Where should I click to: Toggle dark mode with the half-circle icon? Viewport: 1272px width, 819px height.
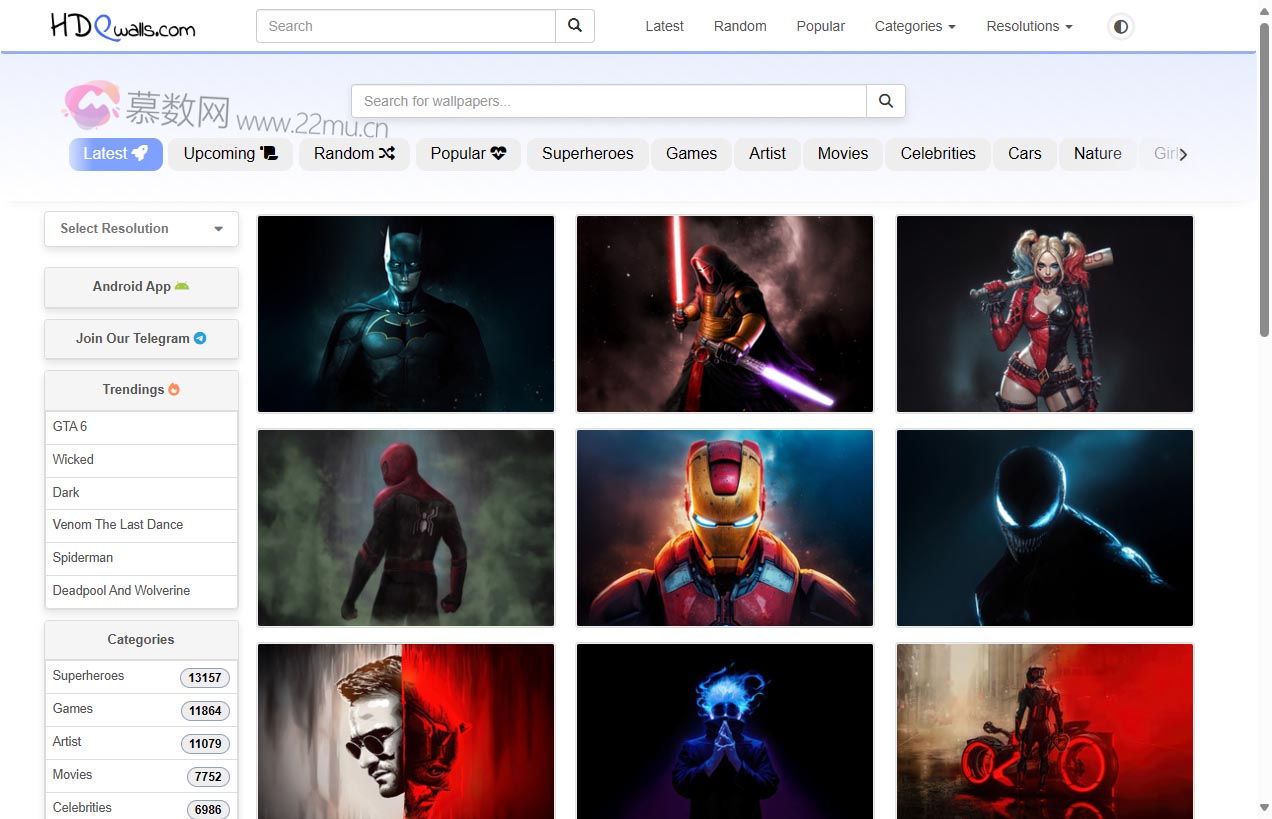[x=1121, y=27]
